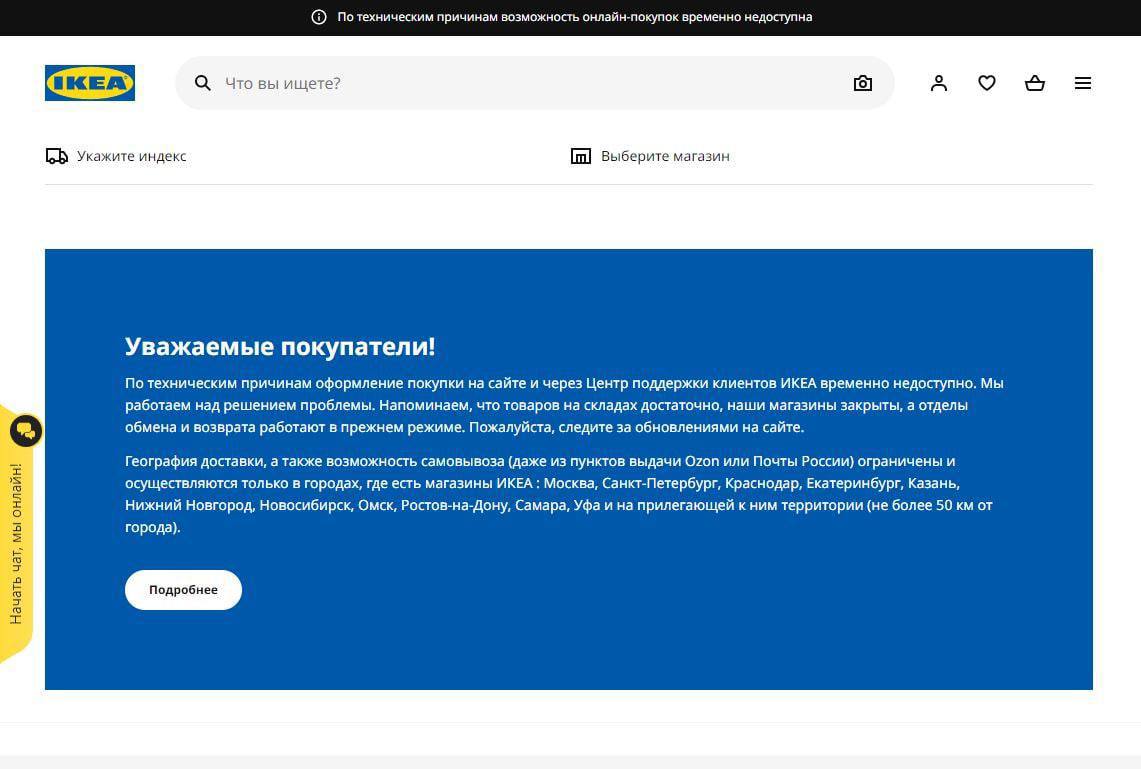Open the hamburger menu
Viewport: 1141px width, 769px height.
click(1082, 83)
